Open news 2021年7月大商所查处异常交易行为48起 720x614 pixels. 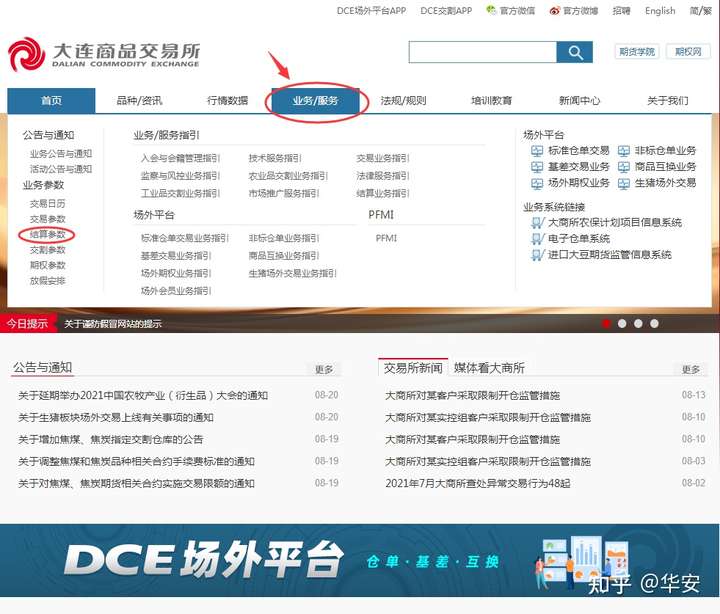click(x=478, y=484)
